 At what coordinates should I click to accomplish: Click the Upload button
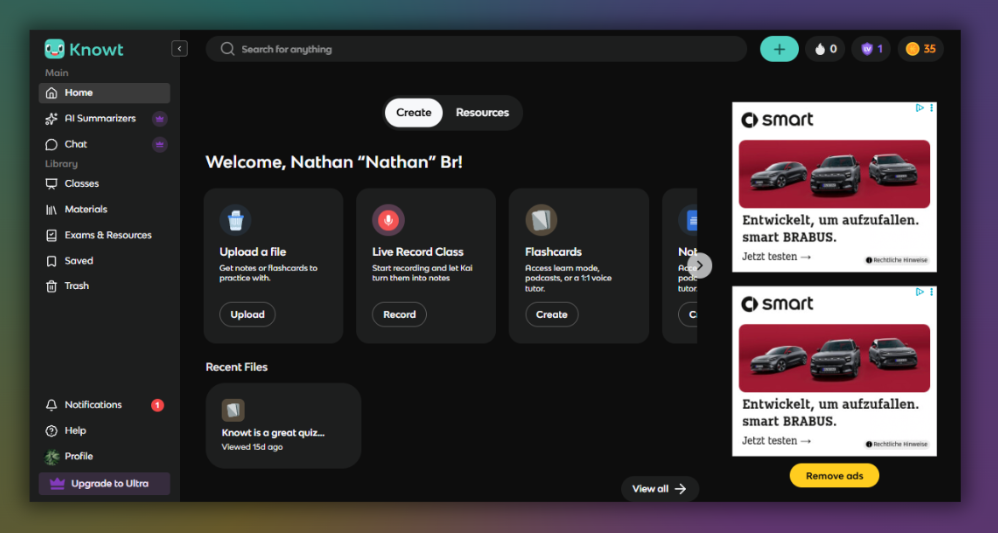(x=248, y=315)
